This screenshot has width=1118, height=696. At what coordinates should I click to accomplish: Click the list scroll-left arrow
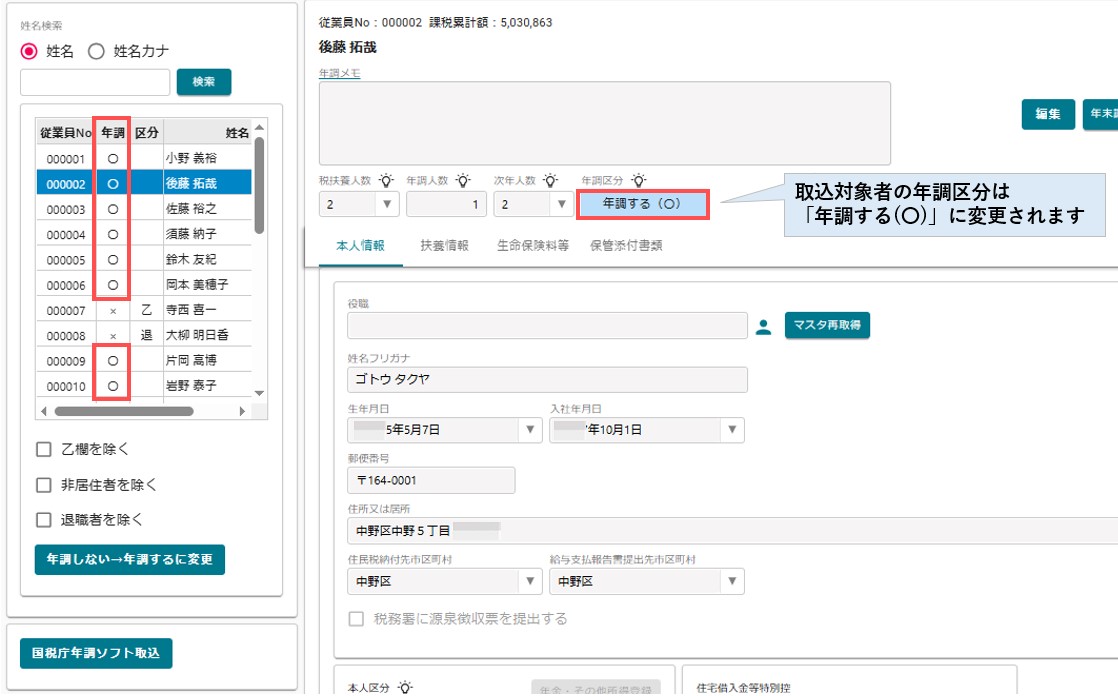(x=44, y=411)
